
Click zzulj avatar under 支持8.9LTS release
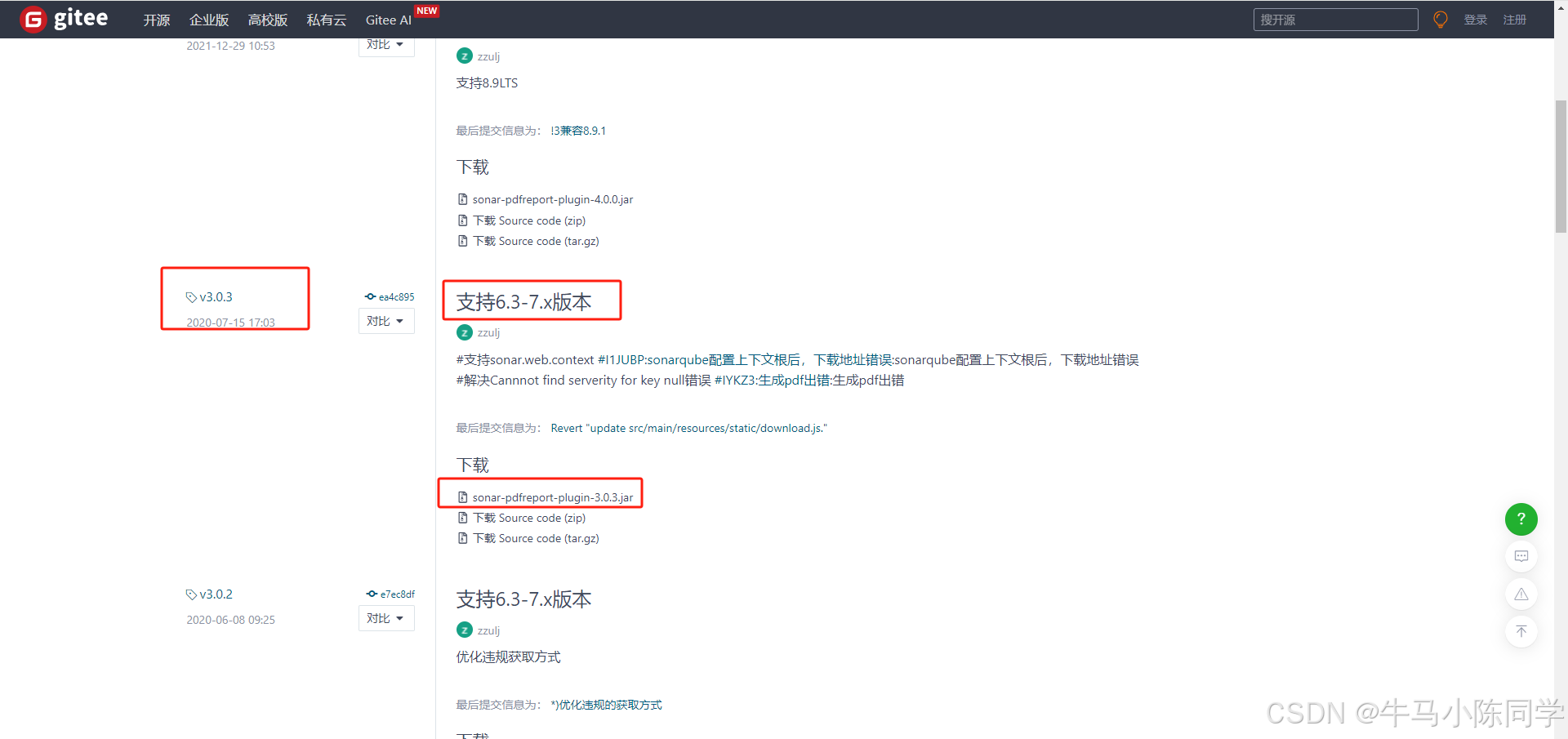(465, 56)
